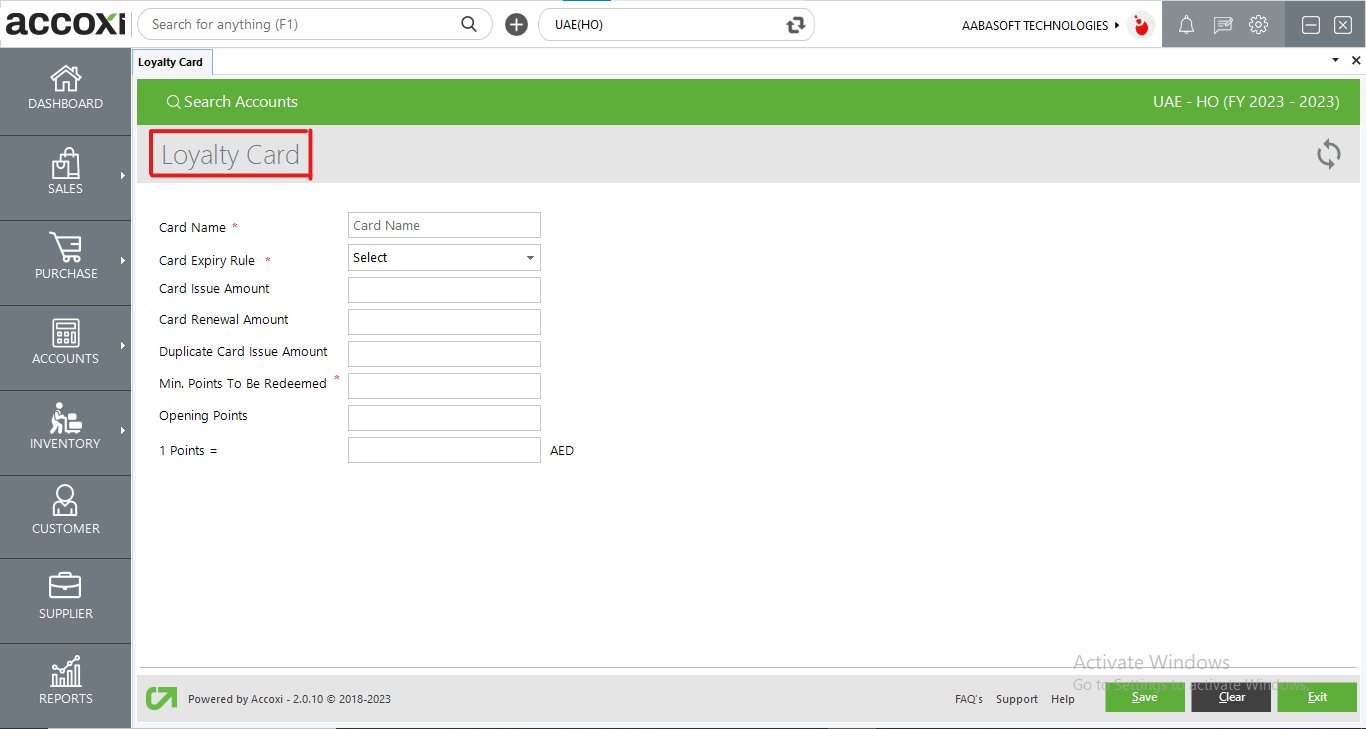
Task: Select the Loyalty Card tab
Action: [x=170, y=62]
